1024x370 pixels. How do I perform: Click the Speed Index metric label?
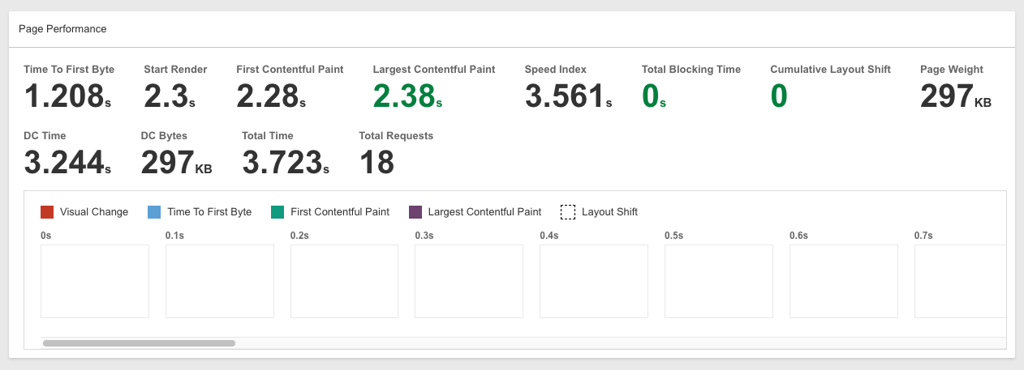pyautogui.click(x=556, y=69)
